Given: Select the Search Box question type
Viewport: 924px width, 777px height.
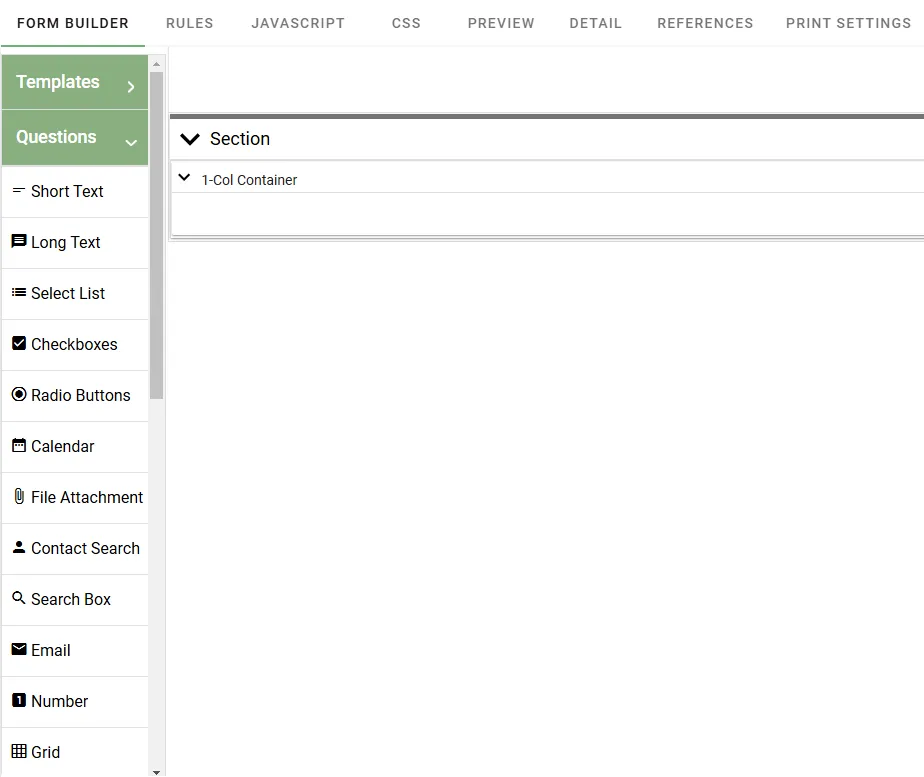Looking at the screenshot, I should click(x=70, y=599).
